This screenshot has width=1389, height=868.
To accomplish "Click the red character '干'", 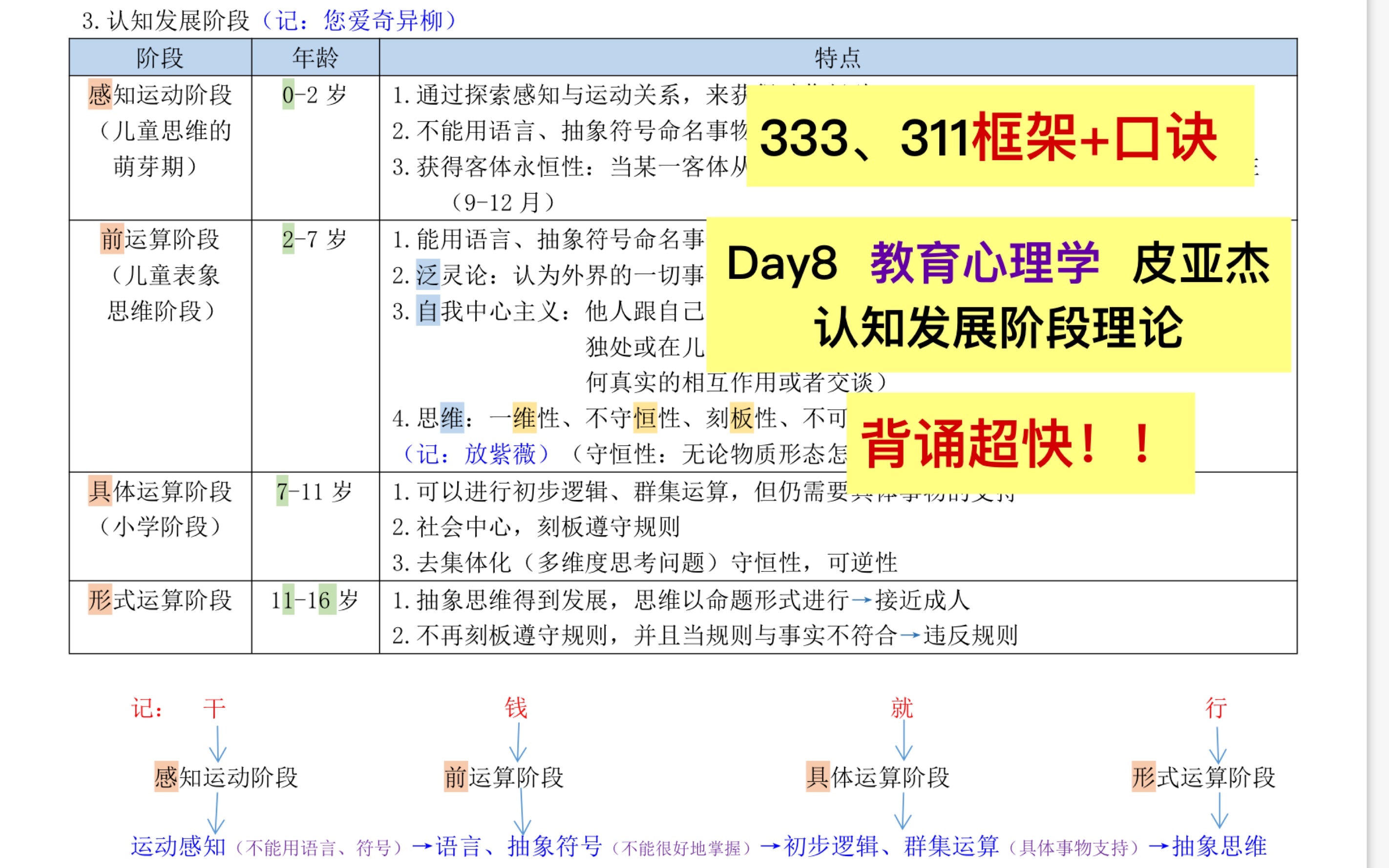I will pyautogui.click(x=214, y=708).
